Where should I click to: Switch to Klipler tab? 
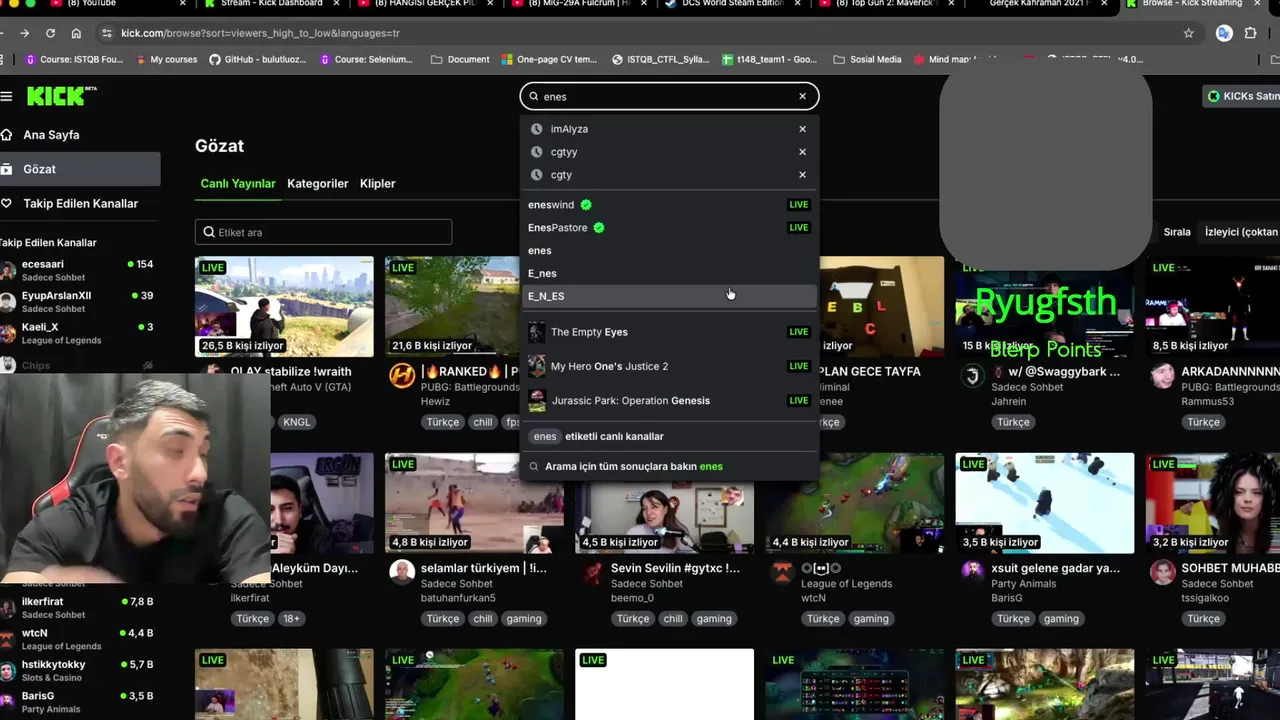(378, 184)
